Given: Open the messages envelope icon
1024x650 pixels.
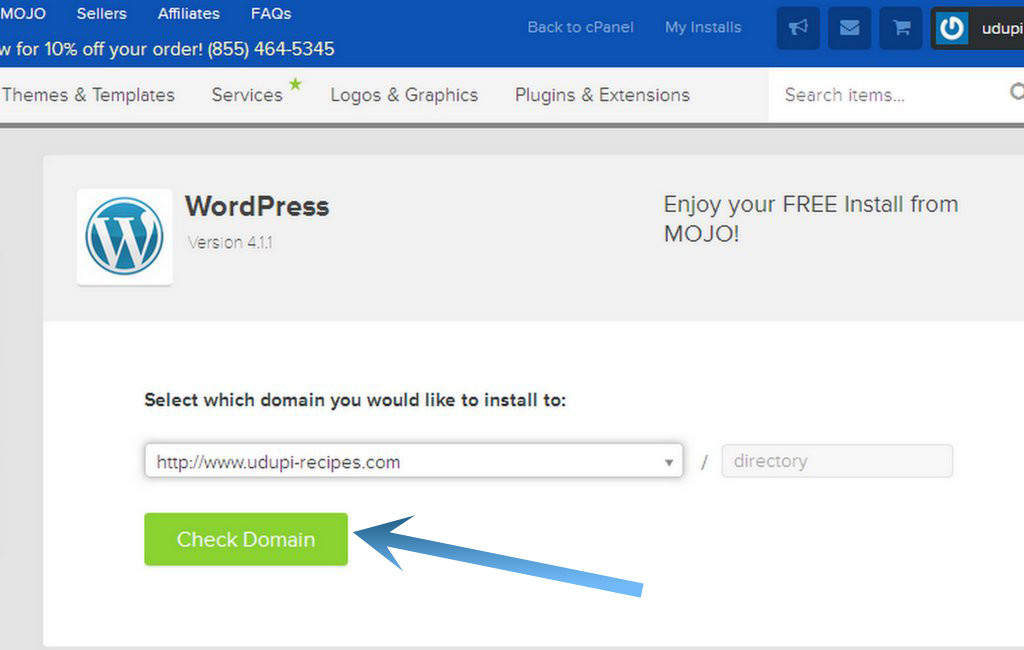Looking at the screenshot, I should (x=850, y=28).
